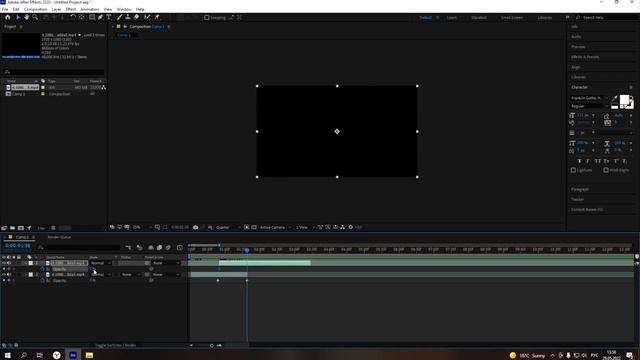Expand the Tracker panel
This screenshot has width=640, height=360.
point(577,200)
